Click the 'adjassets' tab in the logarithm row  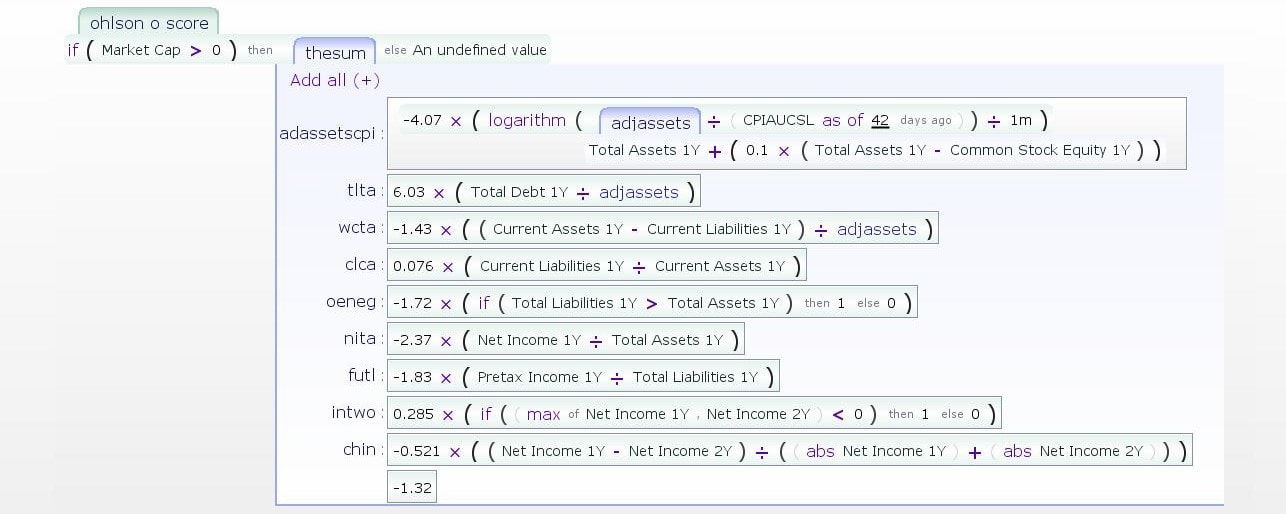pyautogui.click(x=650, y=122)
